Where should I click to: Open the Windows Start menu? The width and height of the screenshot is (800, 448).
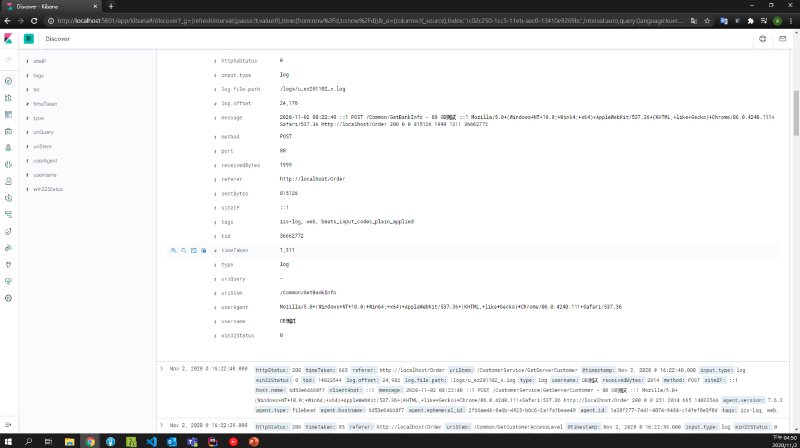pyautogui.click(x=8, y=440)
